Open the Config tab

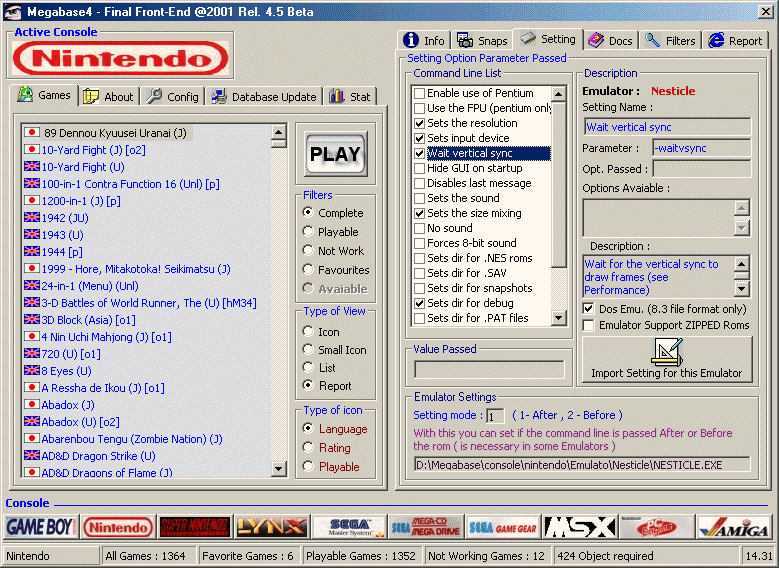click(172, 96)
